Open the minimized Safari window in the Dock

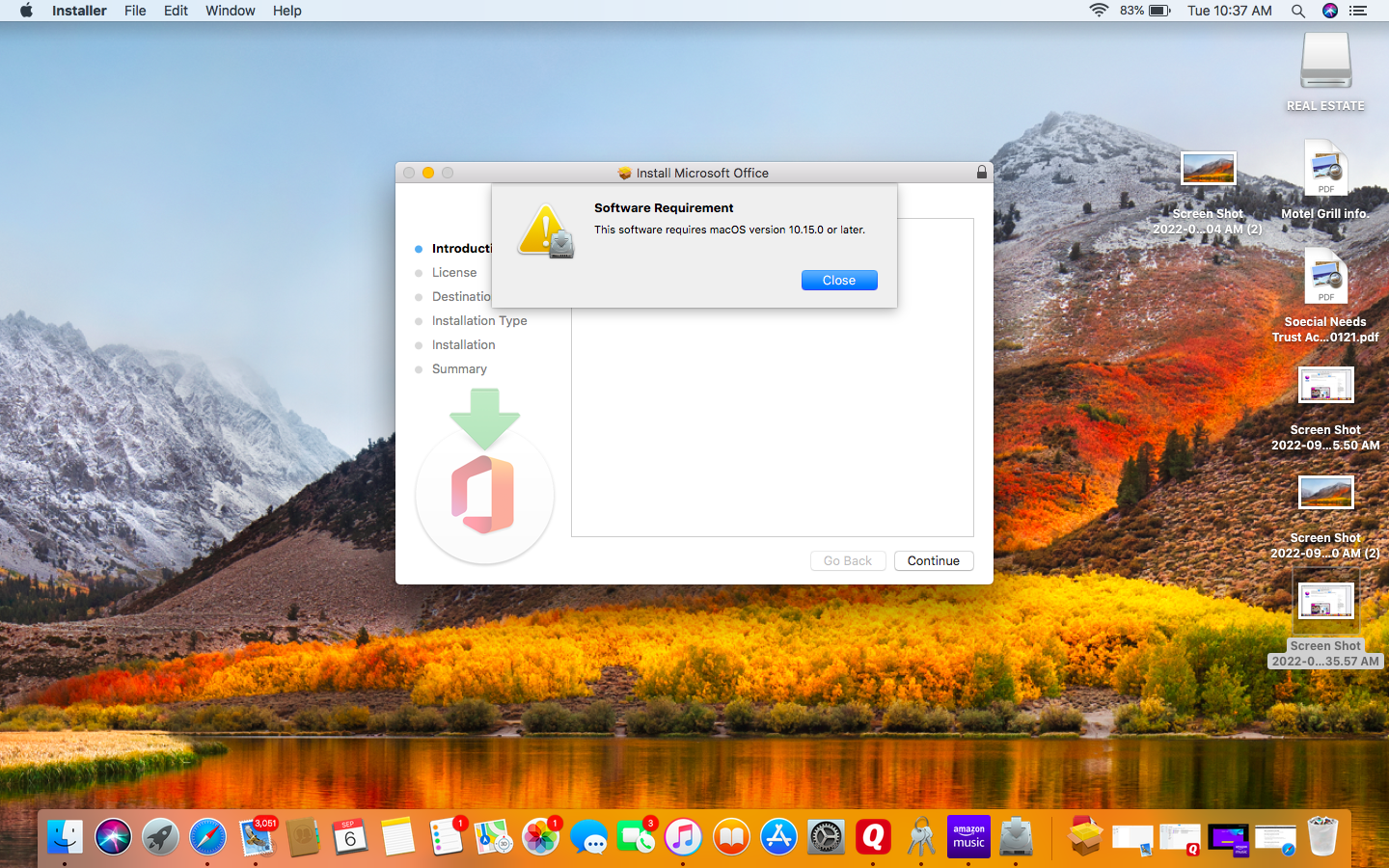pos(1275,840)
